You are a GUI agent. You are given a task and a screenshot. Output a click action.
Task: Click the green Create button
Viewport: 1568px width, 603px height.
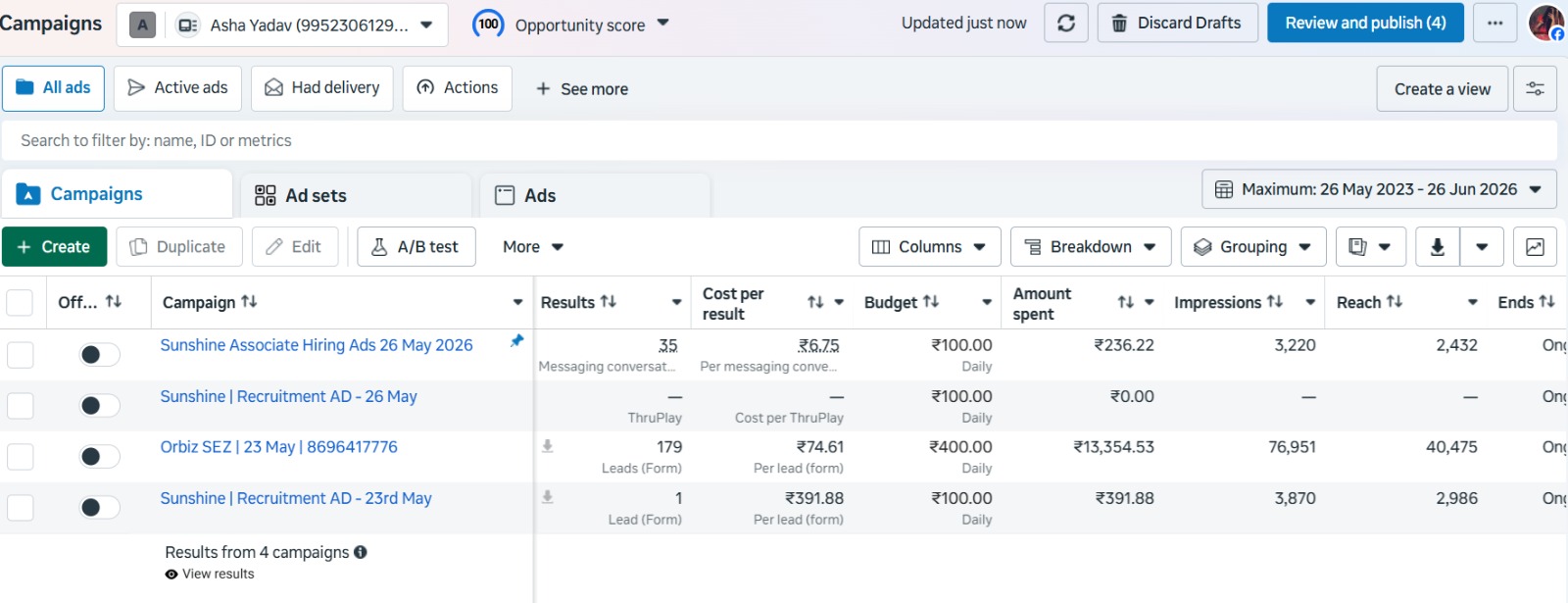click(54, 247)
